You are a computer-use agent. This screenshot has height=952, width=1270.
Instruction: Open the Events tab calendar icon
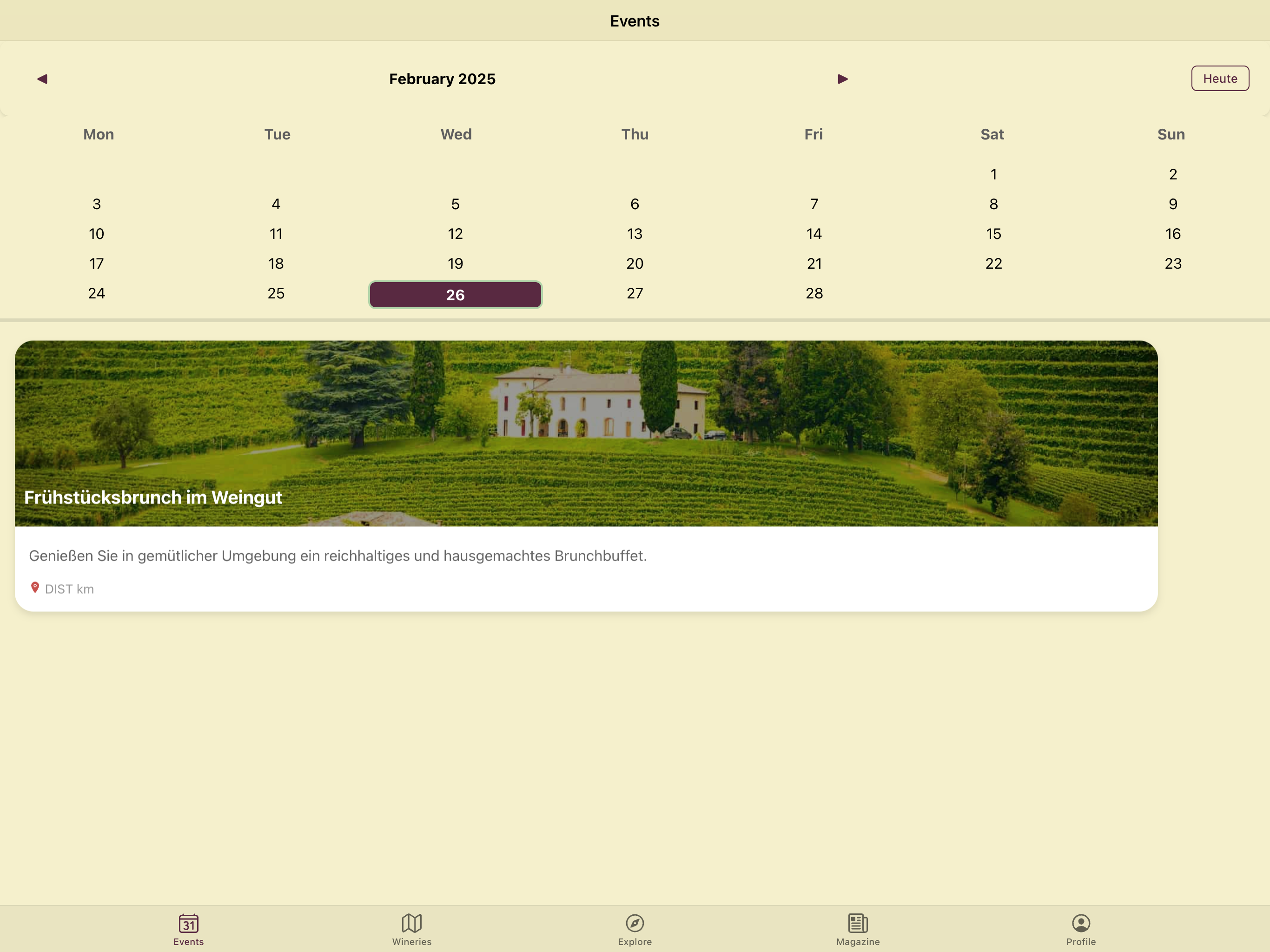click(x=188, y=923)
